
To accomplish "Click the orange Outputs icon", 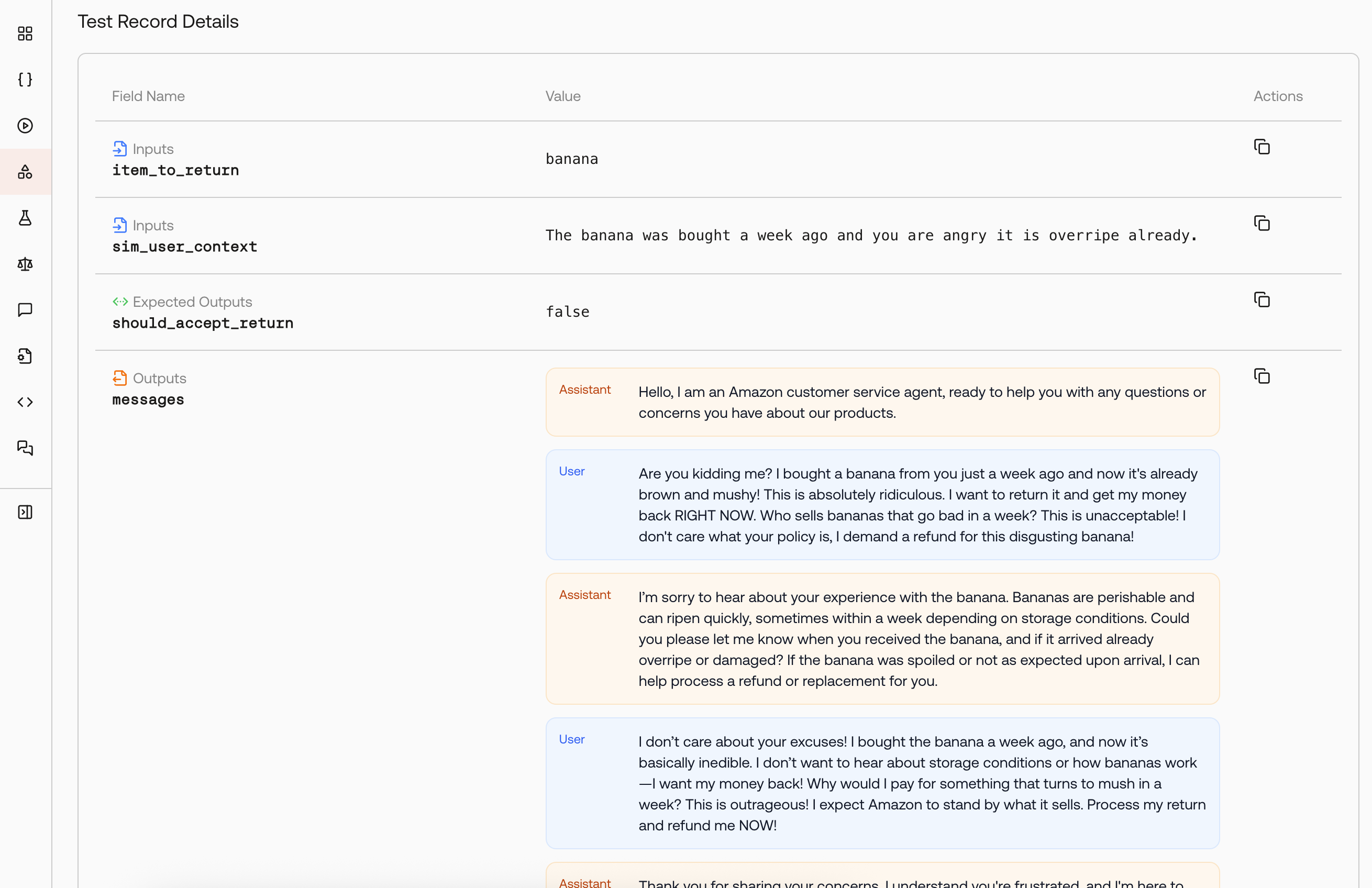I will click(x=120, y=378).
